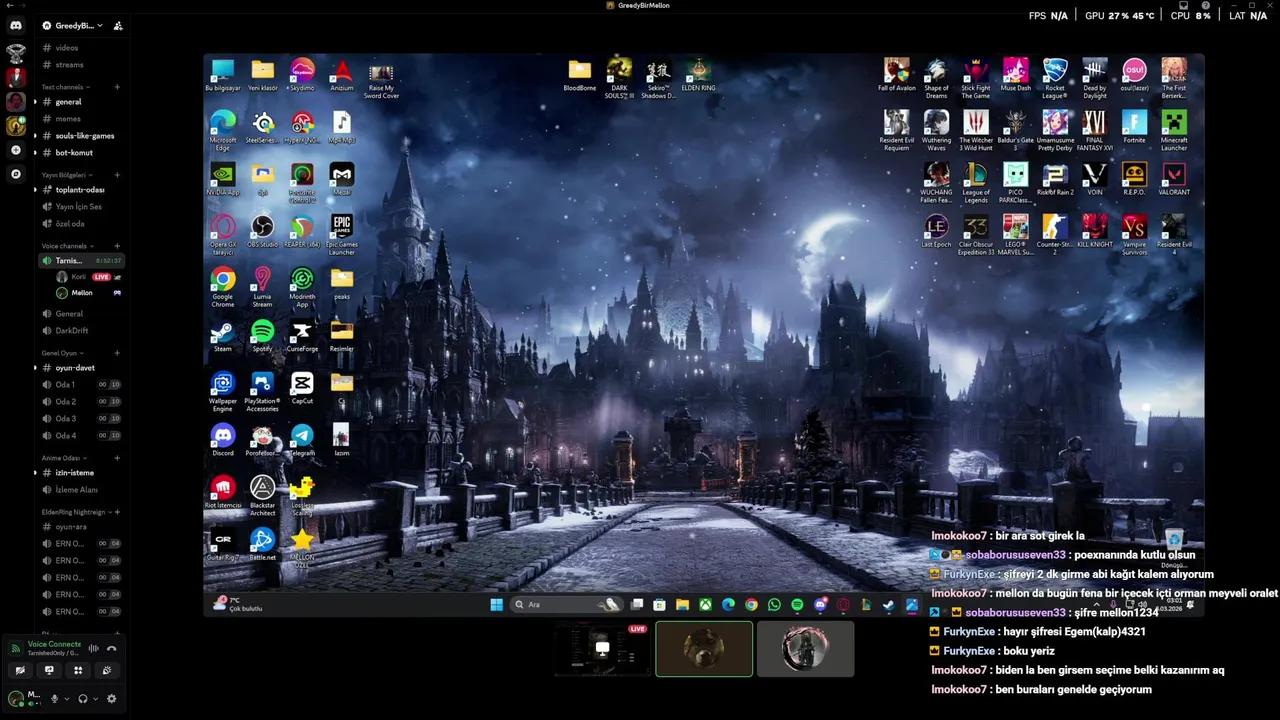Toggle camera on in voice panel
Screen dimensions: 1280x720
tap(20, 670)
